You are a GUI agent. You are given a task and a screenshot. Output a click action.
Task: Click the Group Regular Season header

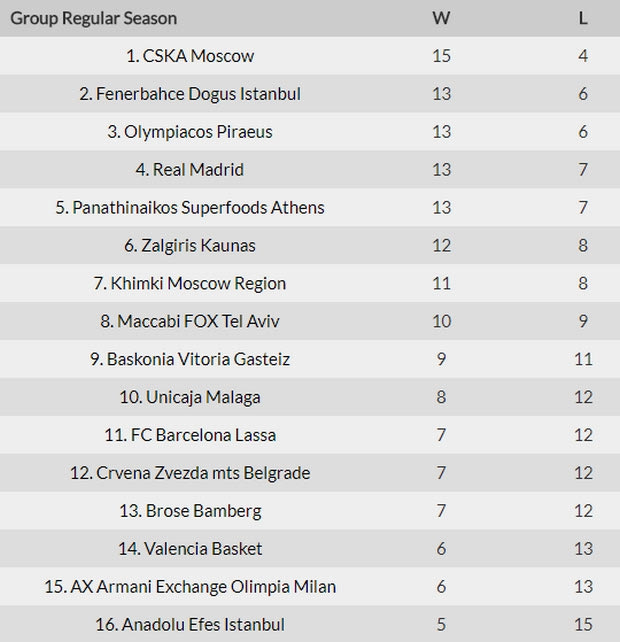(x=94, y=18)
